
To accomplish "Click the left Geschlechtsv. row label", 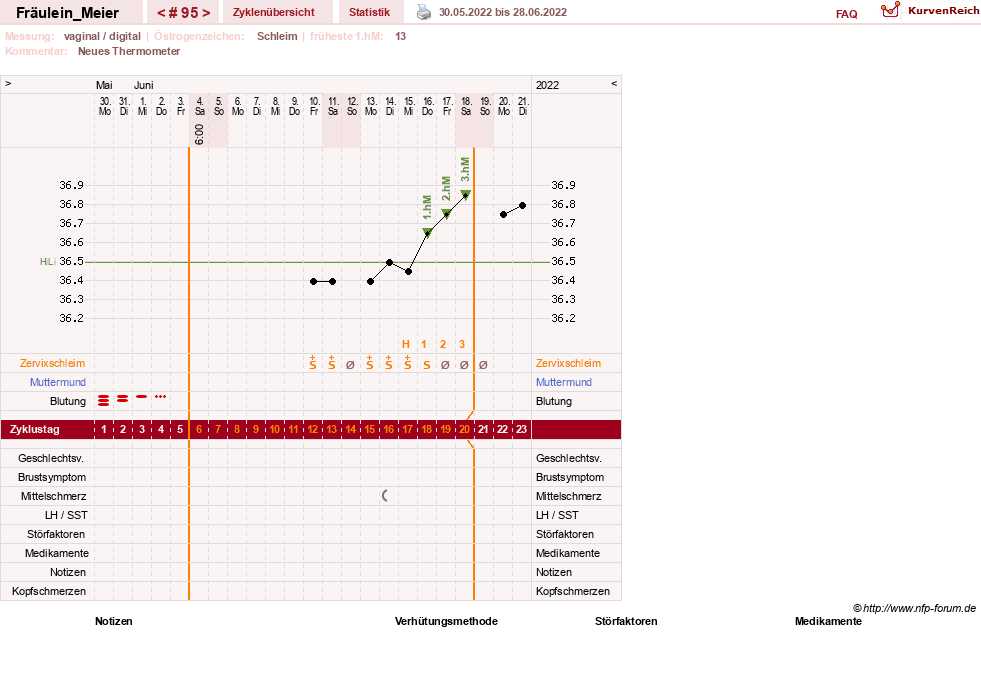I will [x=51, y=459].
